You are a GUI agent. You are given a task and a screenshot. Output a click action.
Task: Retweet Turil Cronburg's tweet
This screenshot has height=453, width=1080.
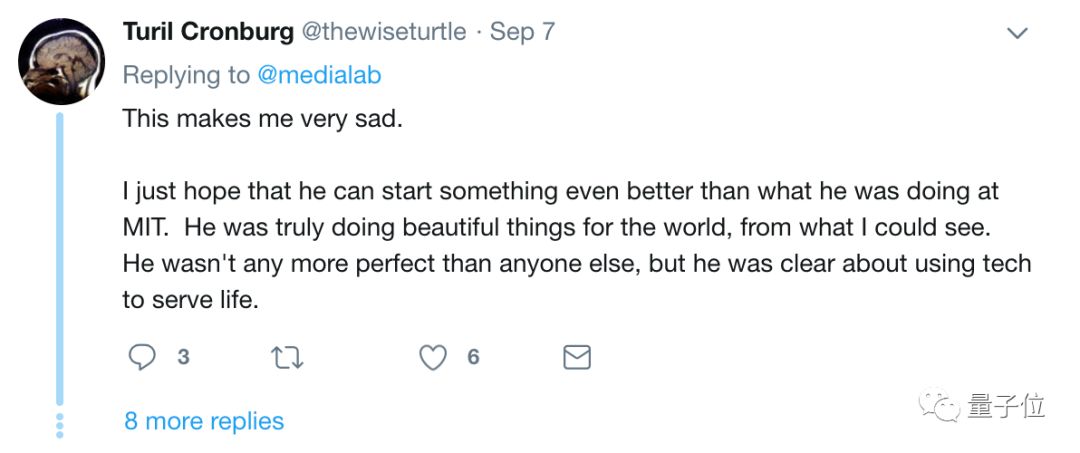[x=288, y=357]
